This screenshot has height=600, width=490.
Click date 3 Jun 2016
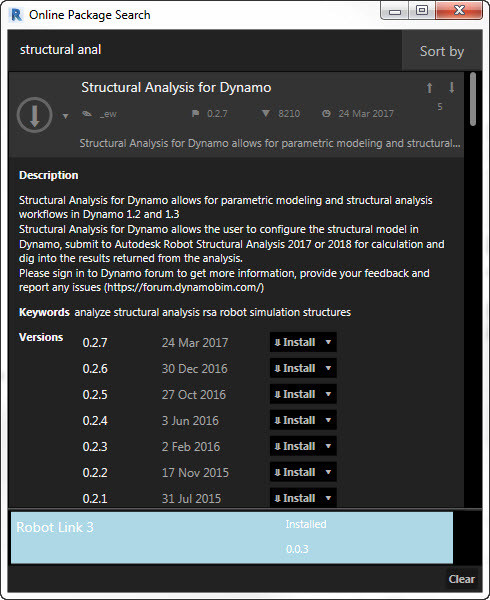(190, 421)
